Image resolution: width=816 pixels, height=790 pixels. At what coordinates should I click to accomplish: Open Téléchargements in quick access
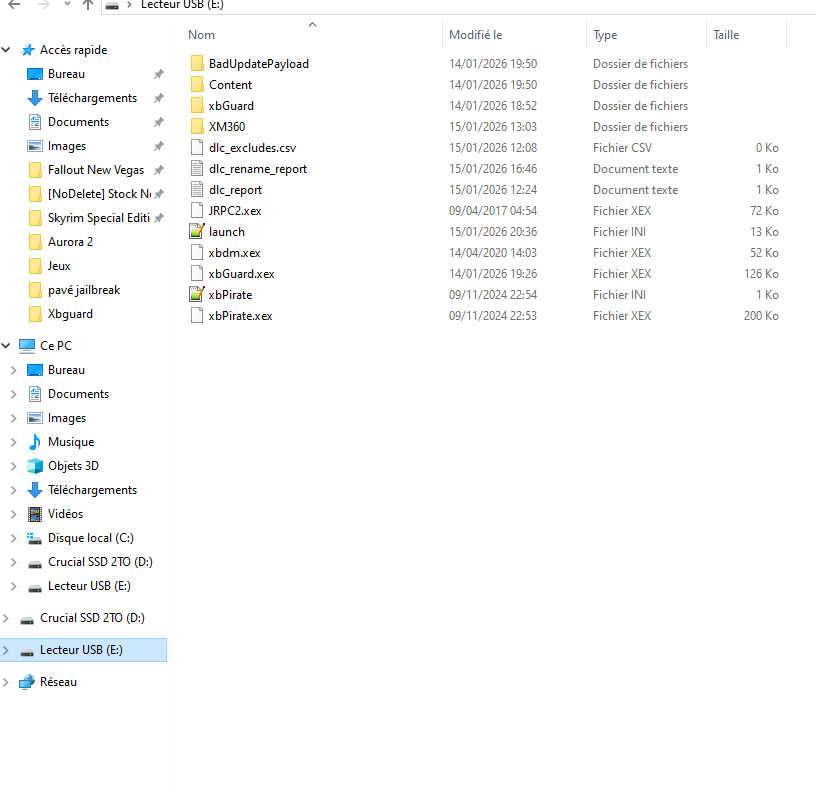tap(92, 98)
